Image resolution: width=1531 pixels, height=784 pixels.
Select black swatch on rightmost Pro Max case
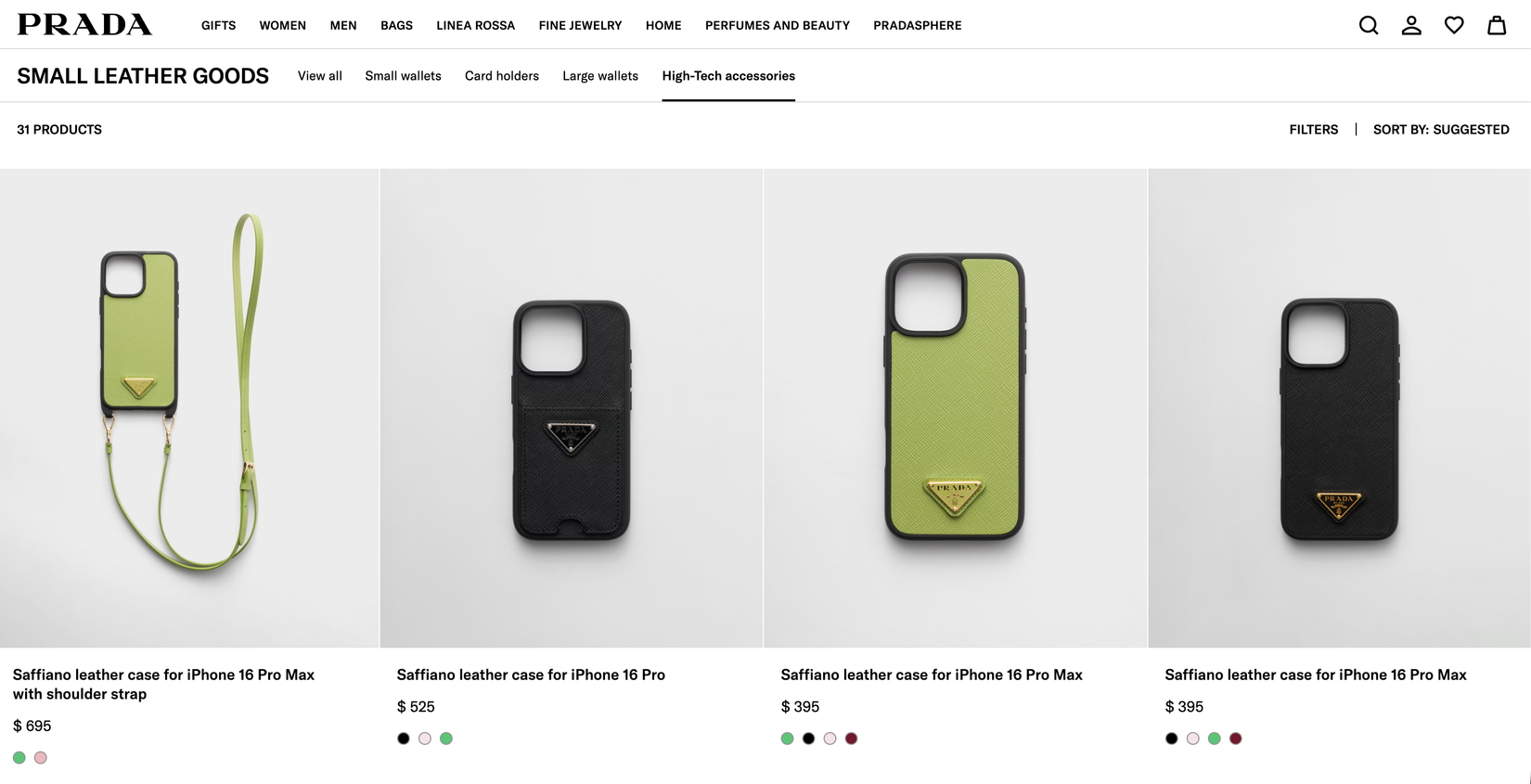(1171, 739)
